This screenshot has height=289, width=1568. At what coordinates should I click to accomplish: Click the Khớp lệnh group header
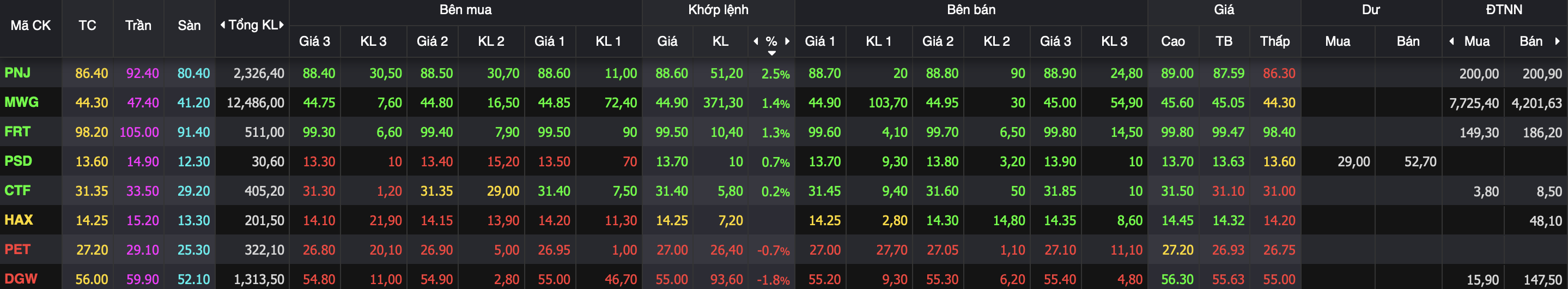[x=718, y=10]
